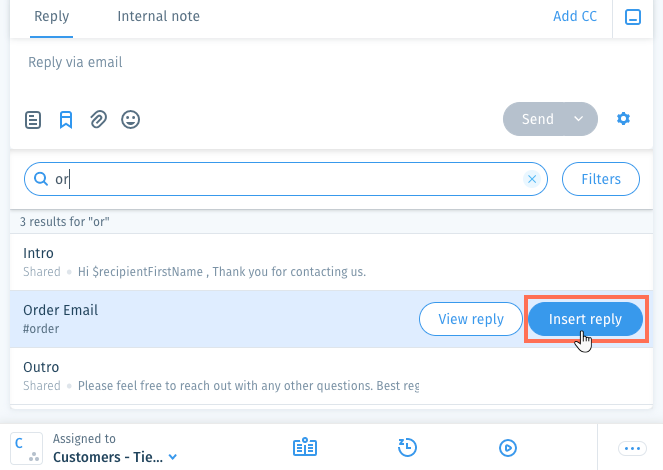Screen dimensions: 663x470
Task: Expand the Send button dropdown arrow
Action: click(578, 119)
